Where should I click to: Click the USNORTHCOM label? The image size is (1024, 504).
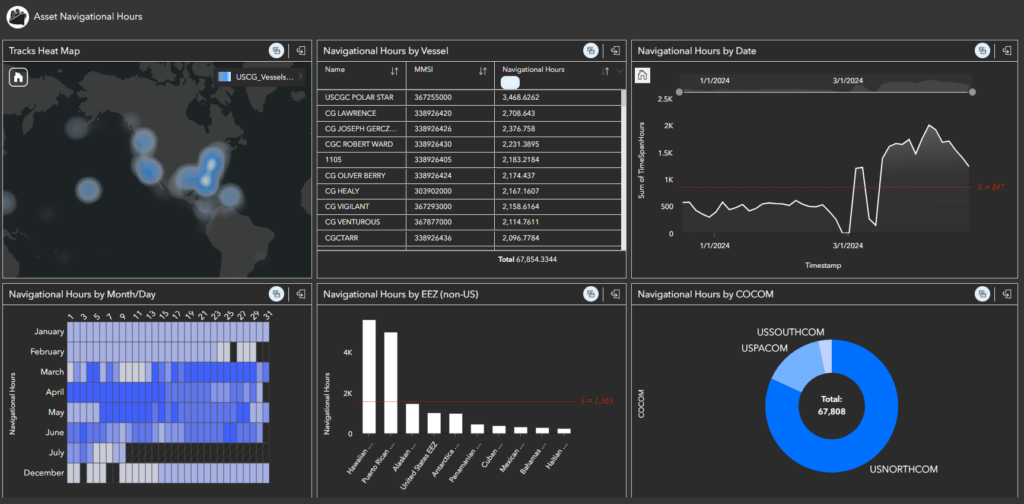[904, 469]
